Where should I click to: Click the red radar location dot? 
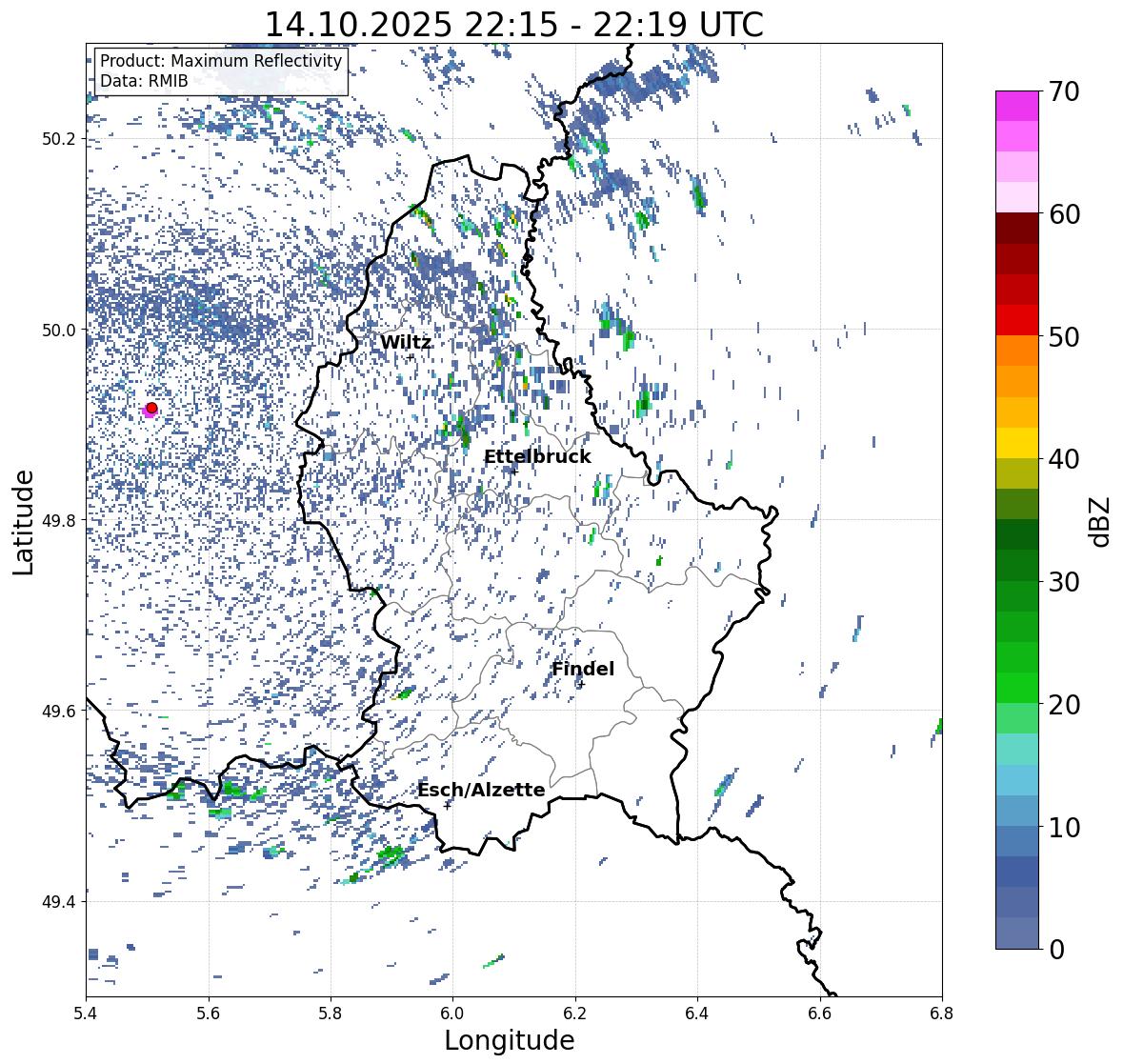coord(151,408)
